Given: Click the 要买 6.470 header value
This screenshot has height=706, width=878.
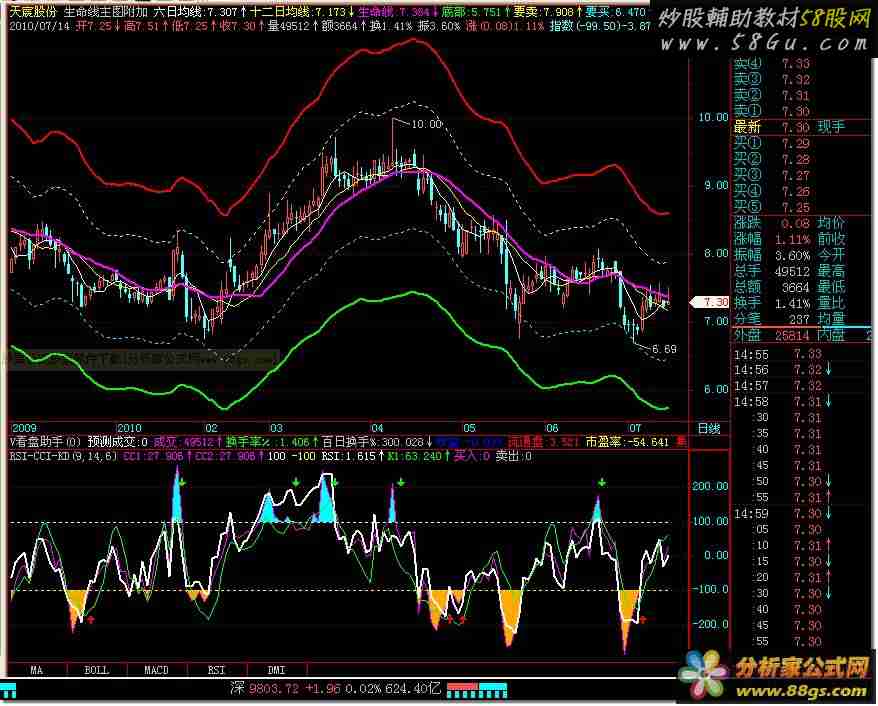Looking at the screenshot, I should (x=615, y=12).
